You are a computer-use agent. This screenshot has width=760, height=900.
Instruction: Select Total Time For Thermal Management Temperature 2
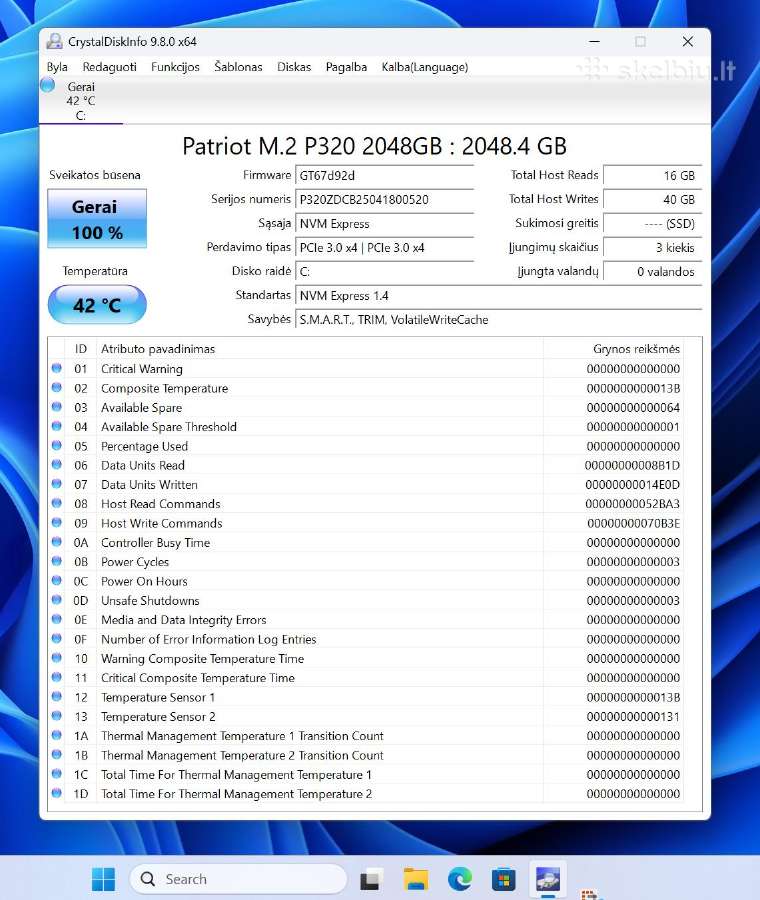pyautogui.click(x=366, y=794)
